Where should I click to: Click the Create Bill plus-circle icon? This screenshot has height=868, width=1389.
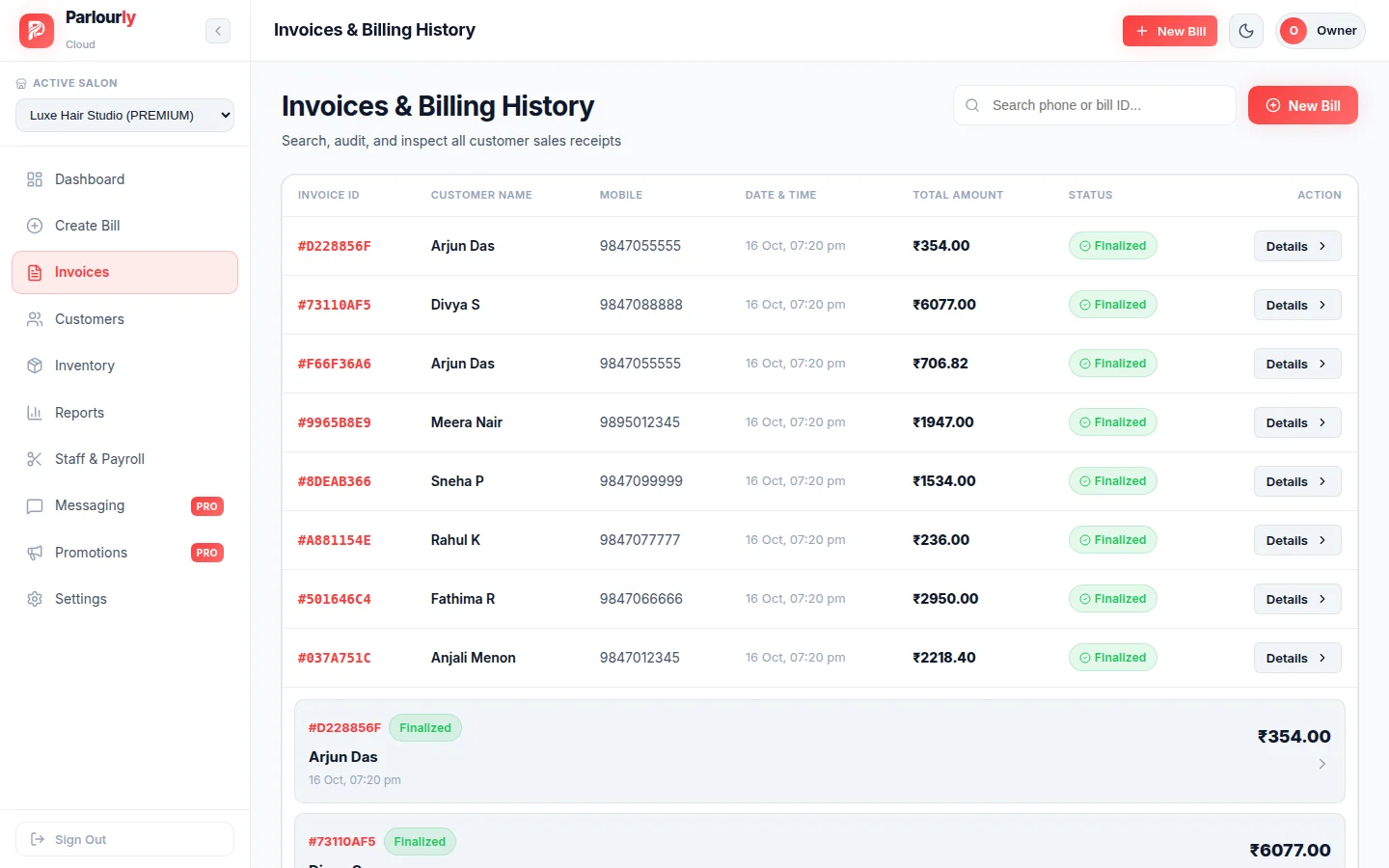35,226
